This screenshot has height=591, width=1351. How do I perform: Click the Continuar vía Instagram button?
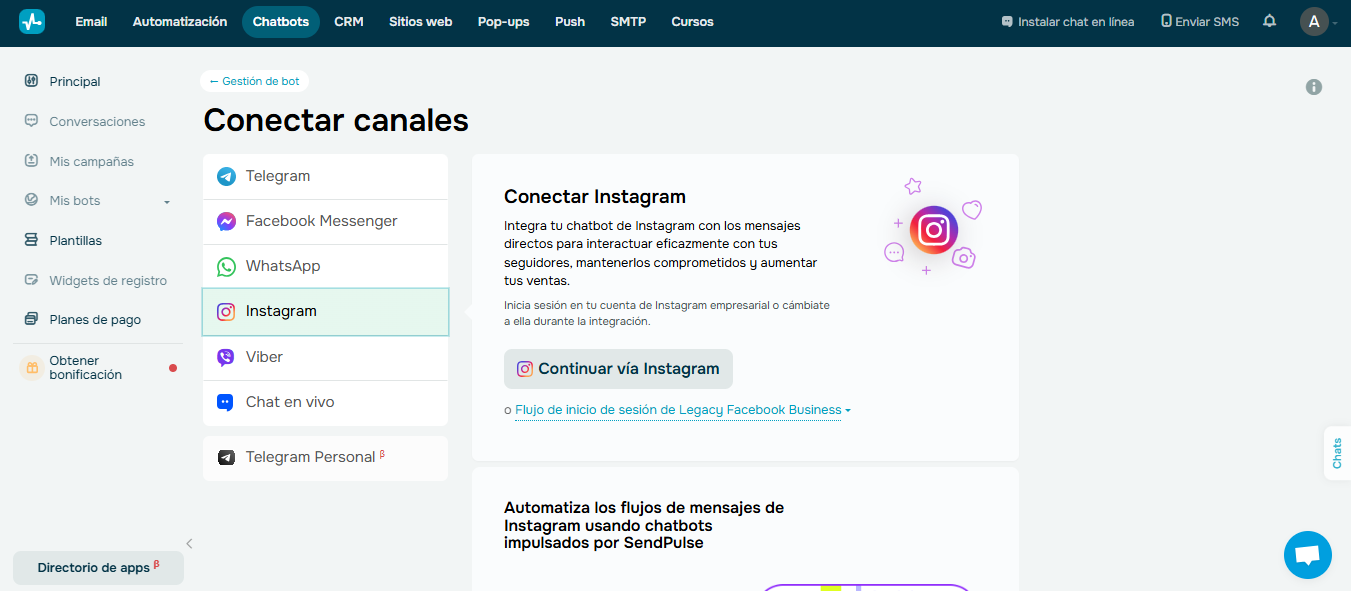click(618, 369)
